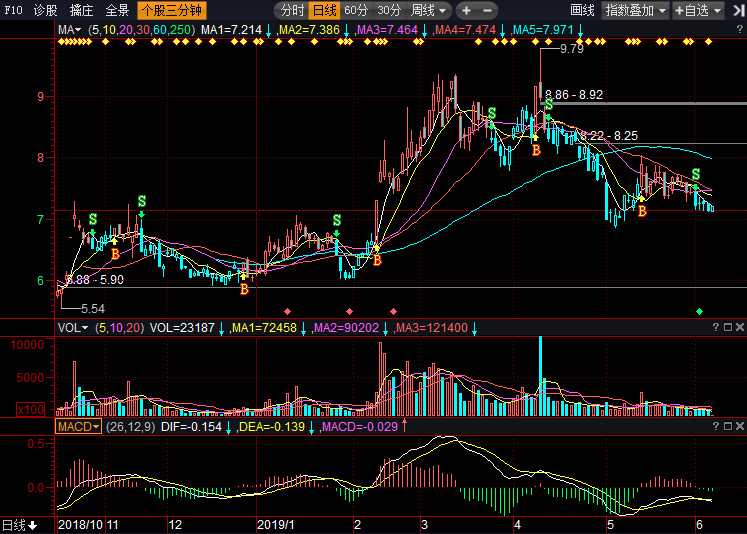The image size is (747, 534).
Task: Click the 2018/10 date label on time axis
Action: [81, 525]
